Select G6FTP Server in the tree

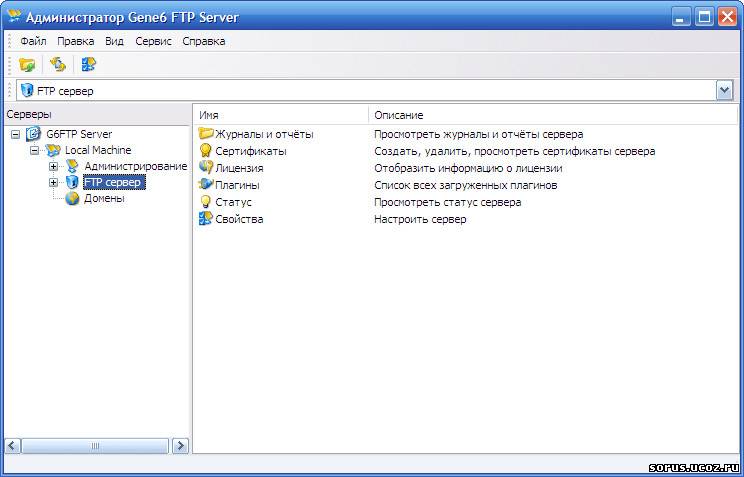point(79,134)
